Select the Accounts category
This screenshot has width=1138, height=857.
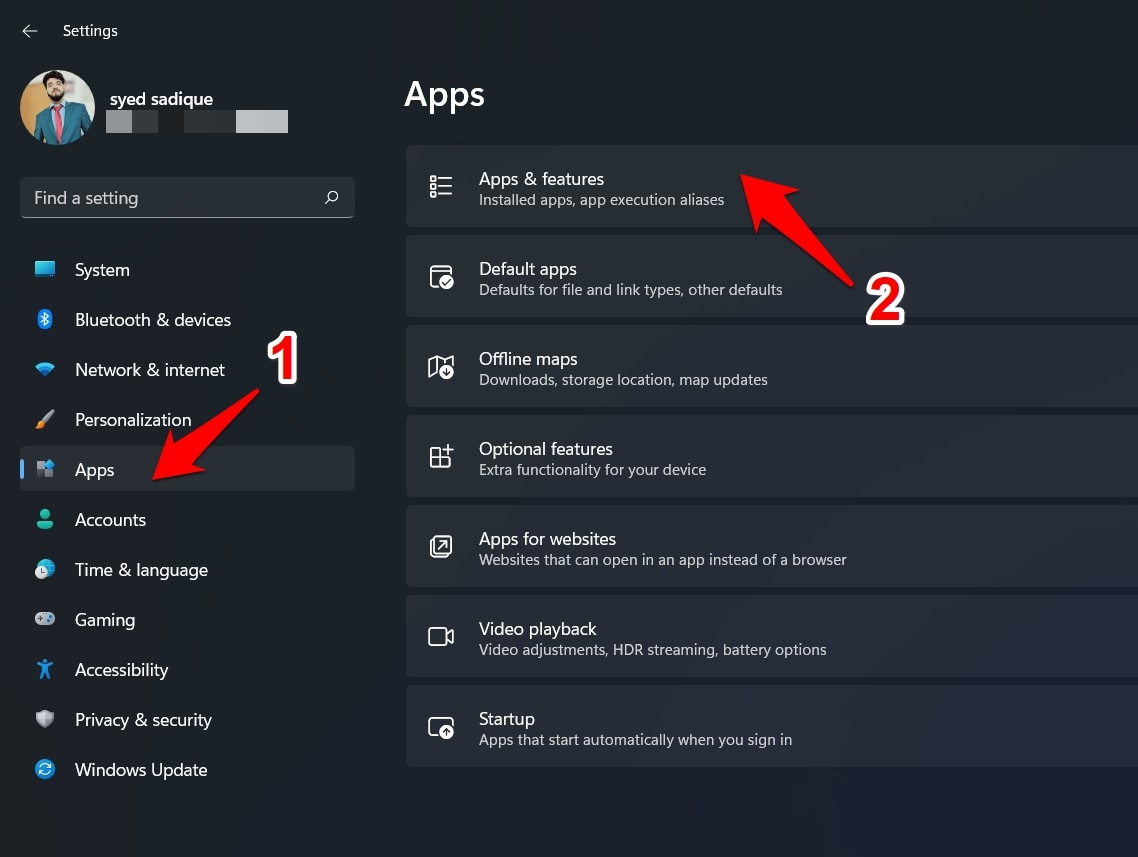[x=187, y=520]
